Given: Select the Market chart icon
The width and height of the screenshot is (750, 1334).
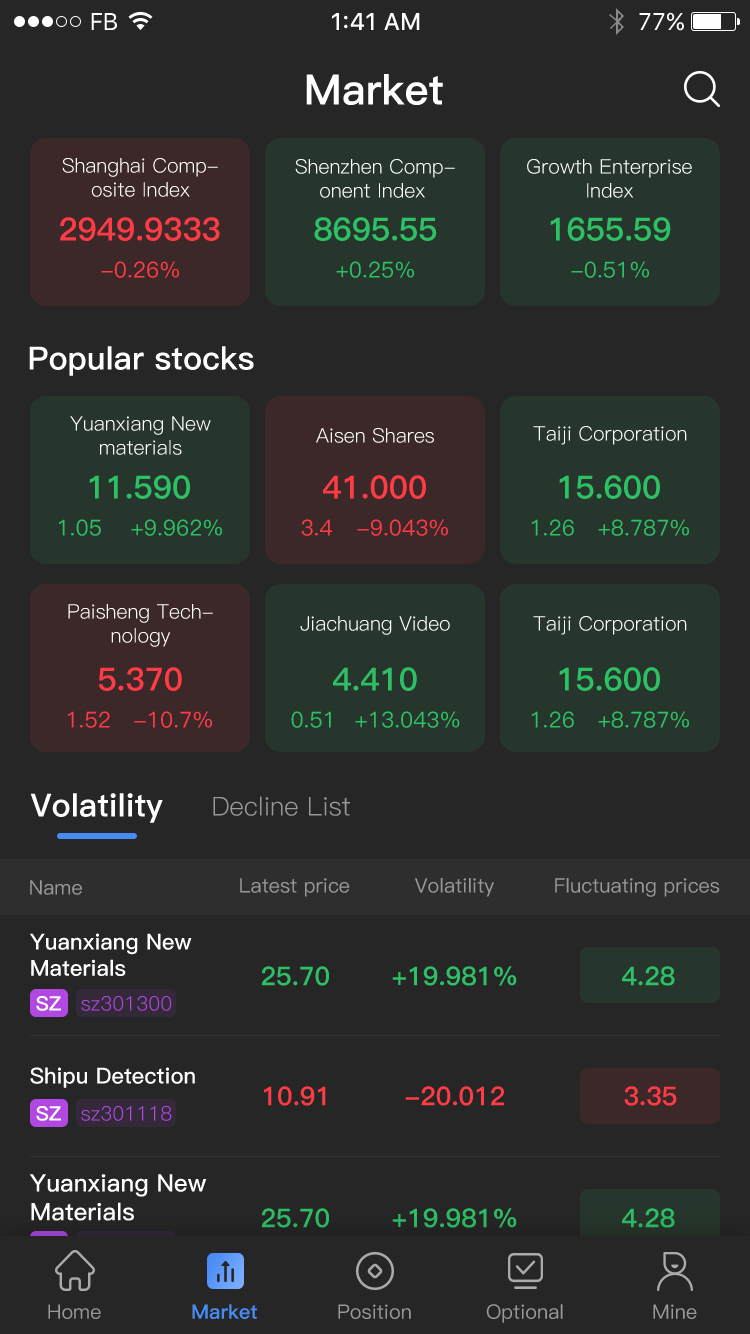Looking at the screenshot, I should coord(225,1272).
